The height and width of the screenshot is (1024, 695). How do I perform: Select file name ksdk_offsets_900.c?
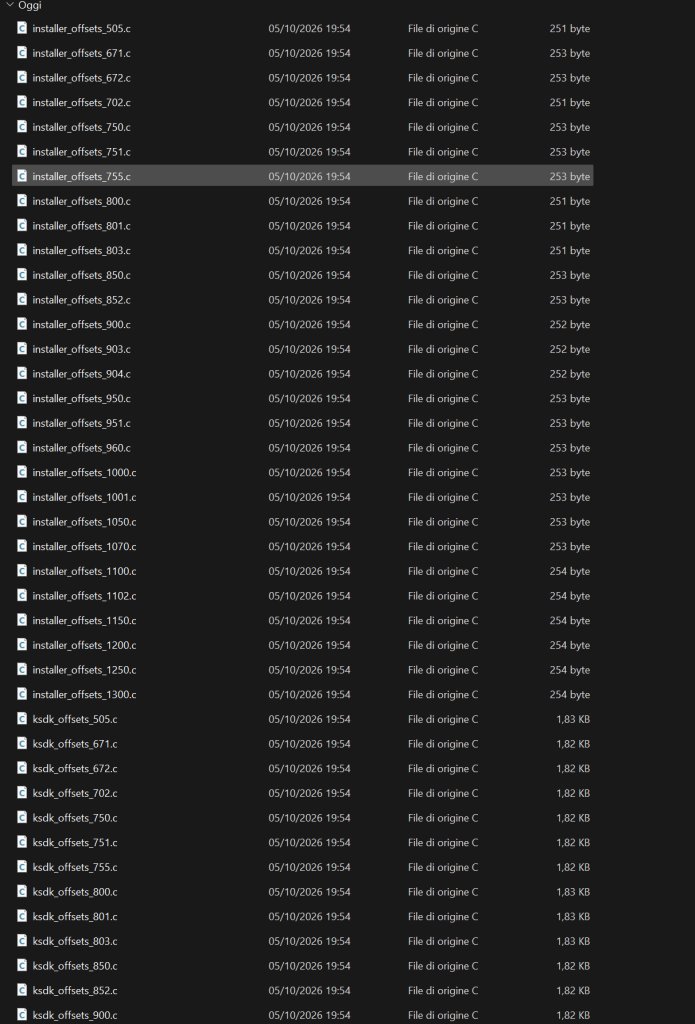coord(75,1015)
